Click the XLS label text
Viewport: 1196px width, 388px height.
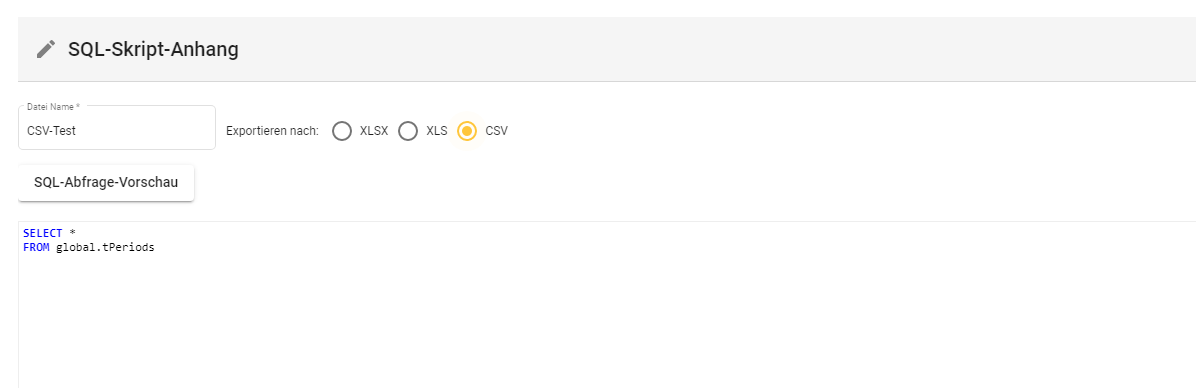436,131
